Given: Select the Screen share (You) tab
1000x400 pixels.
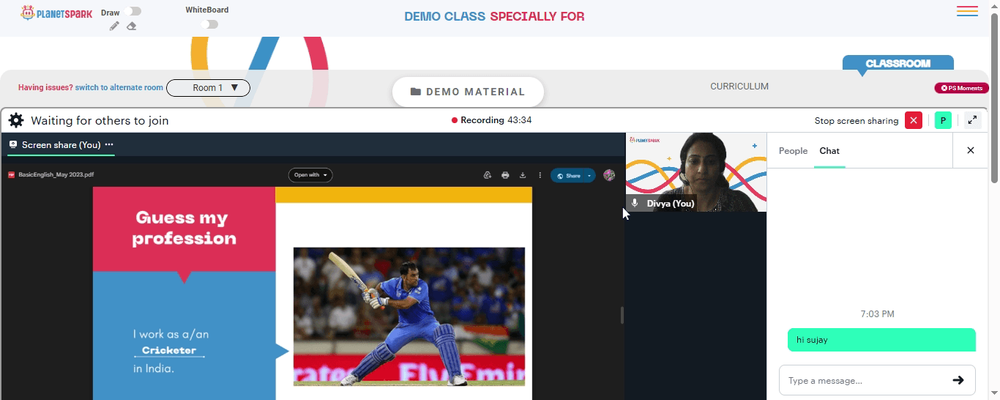Looking at the screenshot, I should (x=61, y=145).
